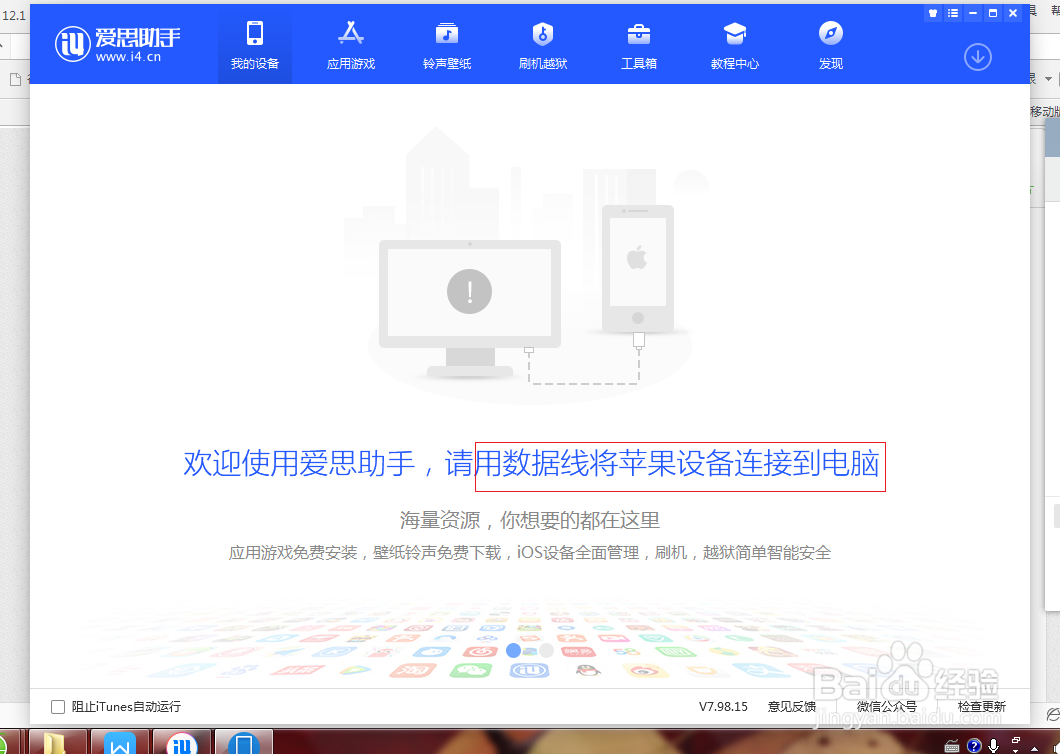Switch to the 教程中心 tutorial center tab
The image size is (1060, 754).
(x=735, y=45)
